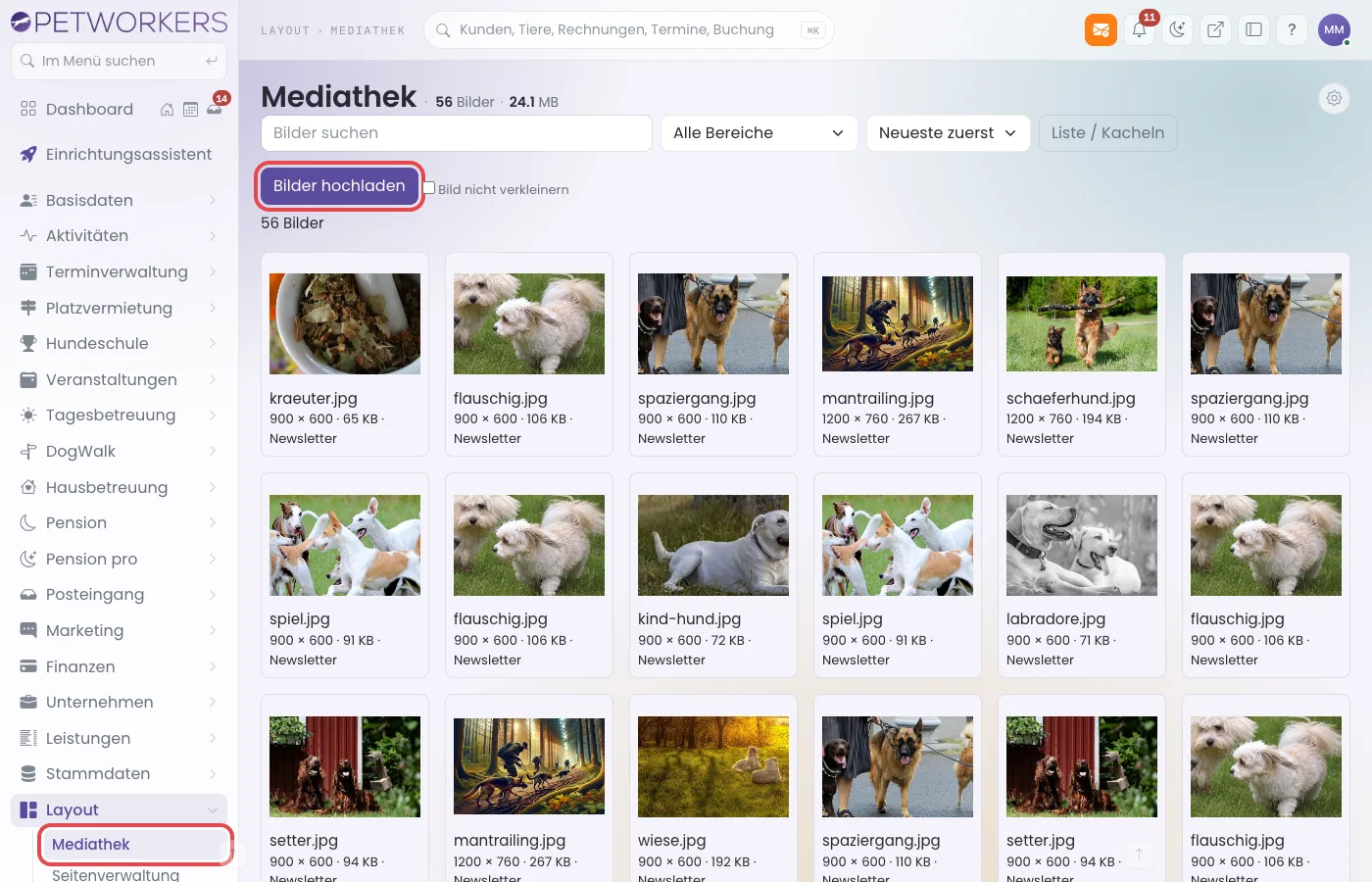Screen dimensions: 1372x882
Task: Open the calendar icon next to Dashboard
Action: 190,110
